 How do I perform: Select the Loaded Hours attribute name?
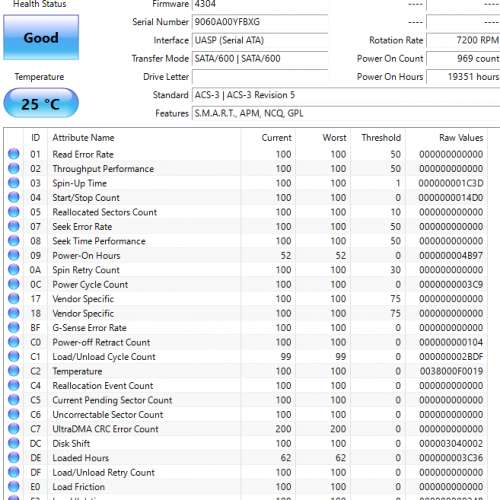tap(80, 458)
